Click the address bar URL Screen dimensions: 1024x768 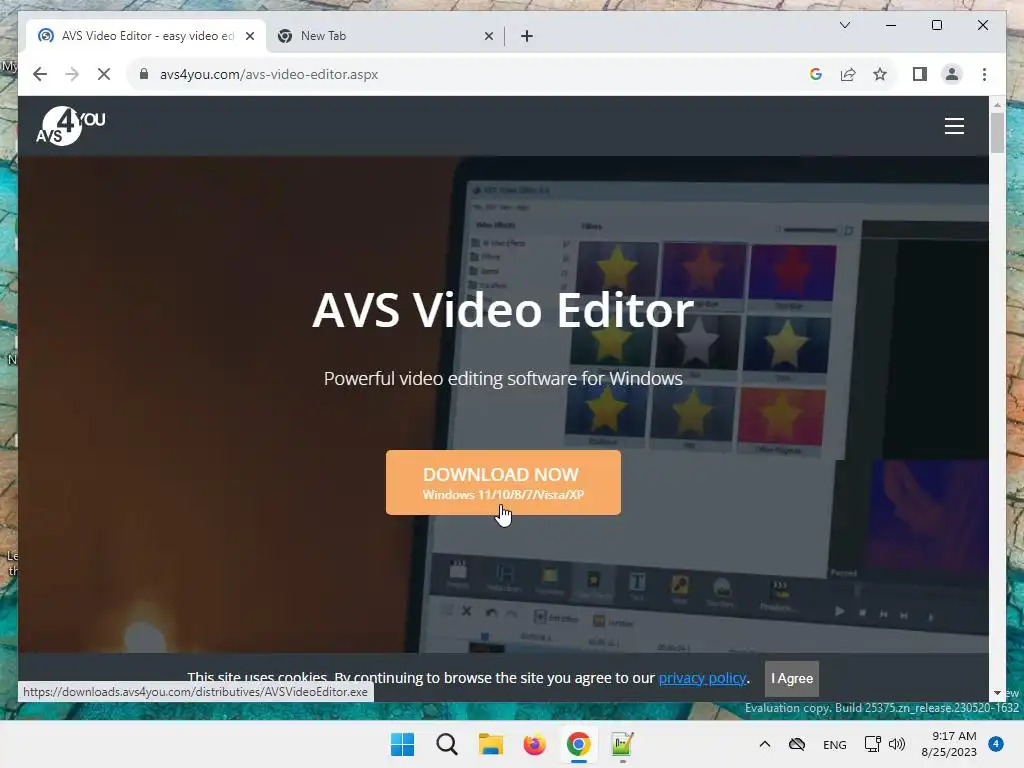269,74
